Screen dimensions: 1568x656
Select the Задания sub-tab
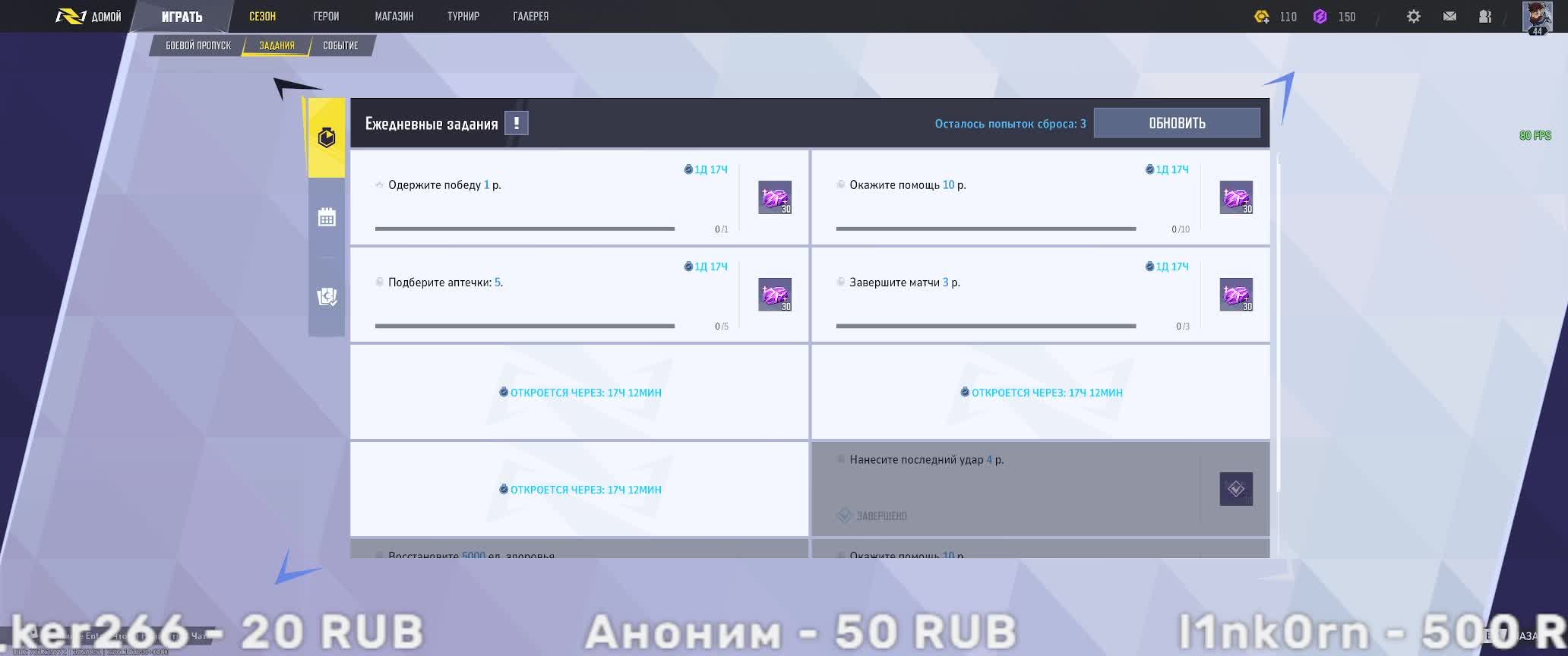pyautogui.click(x=277, y=46)
